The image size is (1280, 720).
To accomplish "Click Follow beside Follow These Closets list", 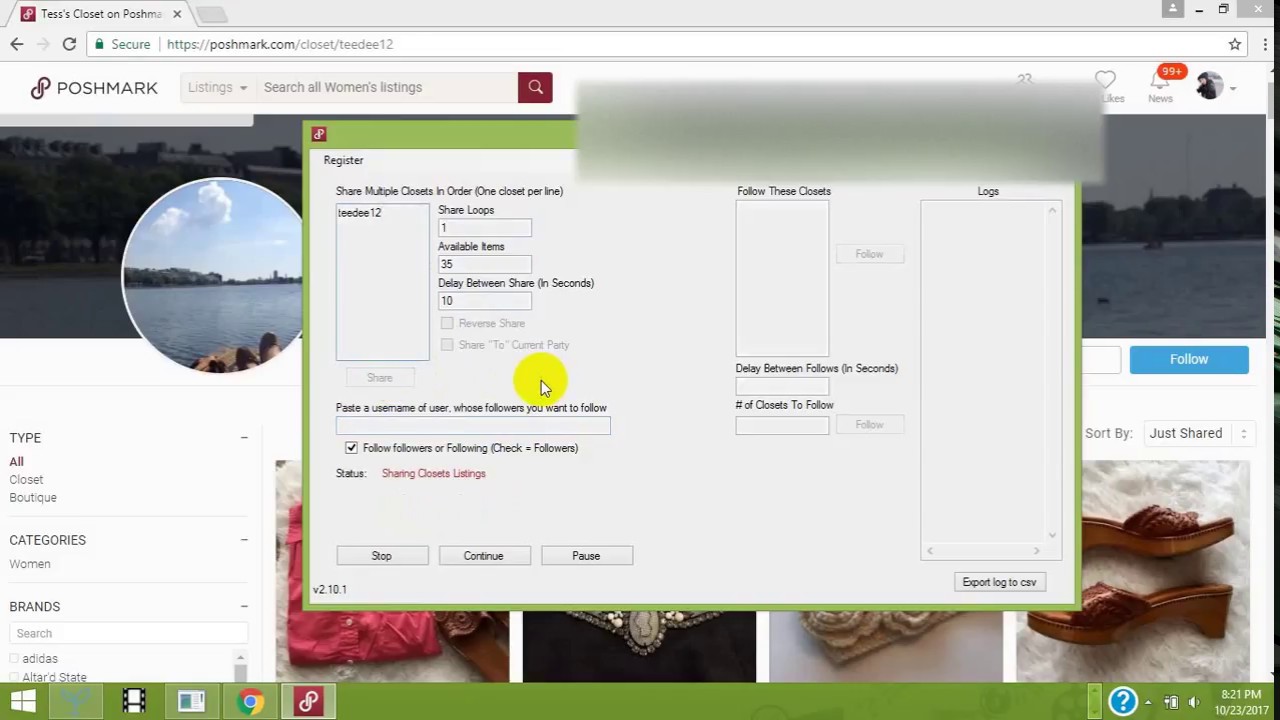I will coord(869,254).
